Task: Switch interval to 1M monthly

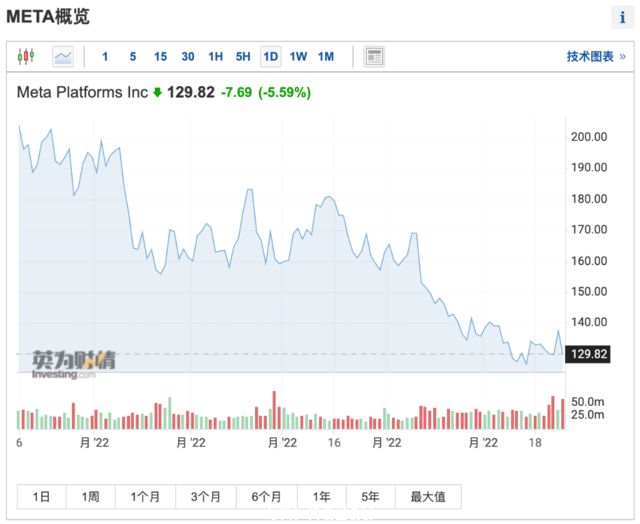Action: click(326, 56)
